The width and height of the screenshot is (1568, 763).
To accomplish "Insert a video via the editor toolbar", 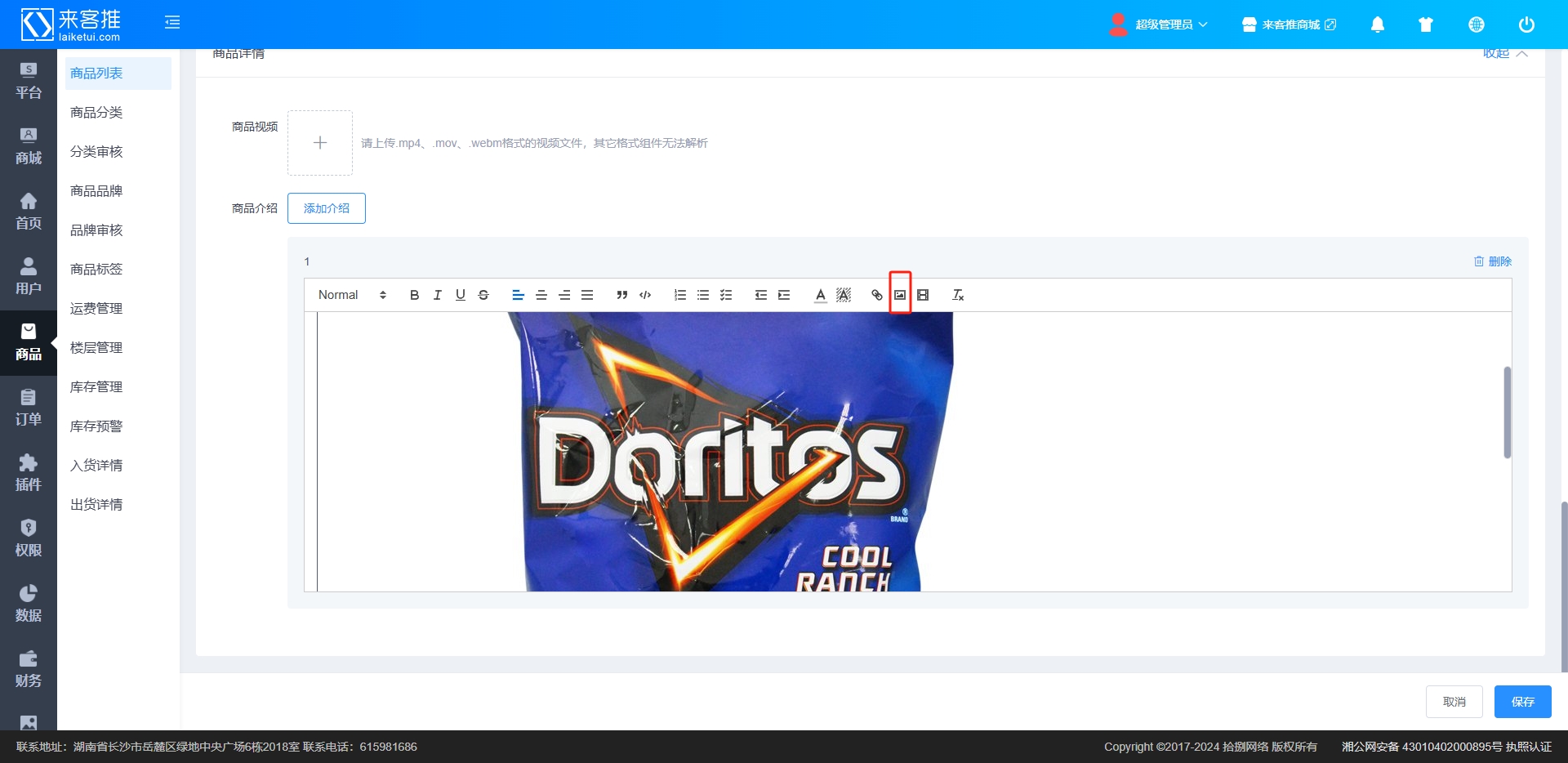I will (x=924, y=295).
